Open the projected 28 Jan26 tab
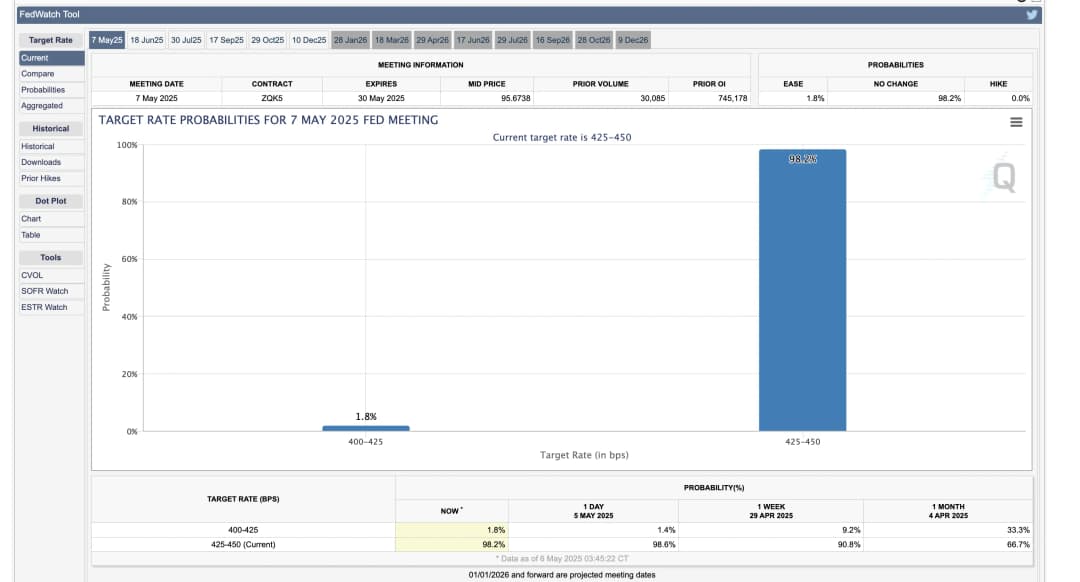The height and width of the screenshot is (582, 1080). click(x=350, y=40)
